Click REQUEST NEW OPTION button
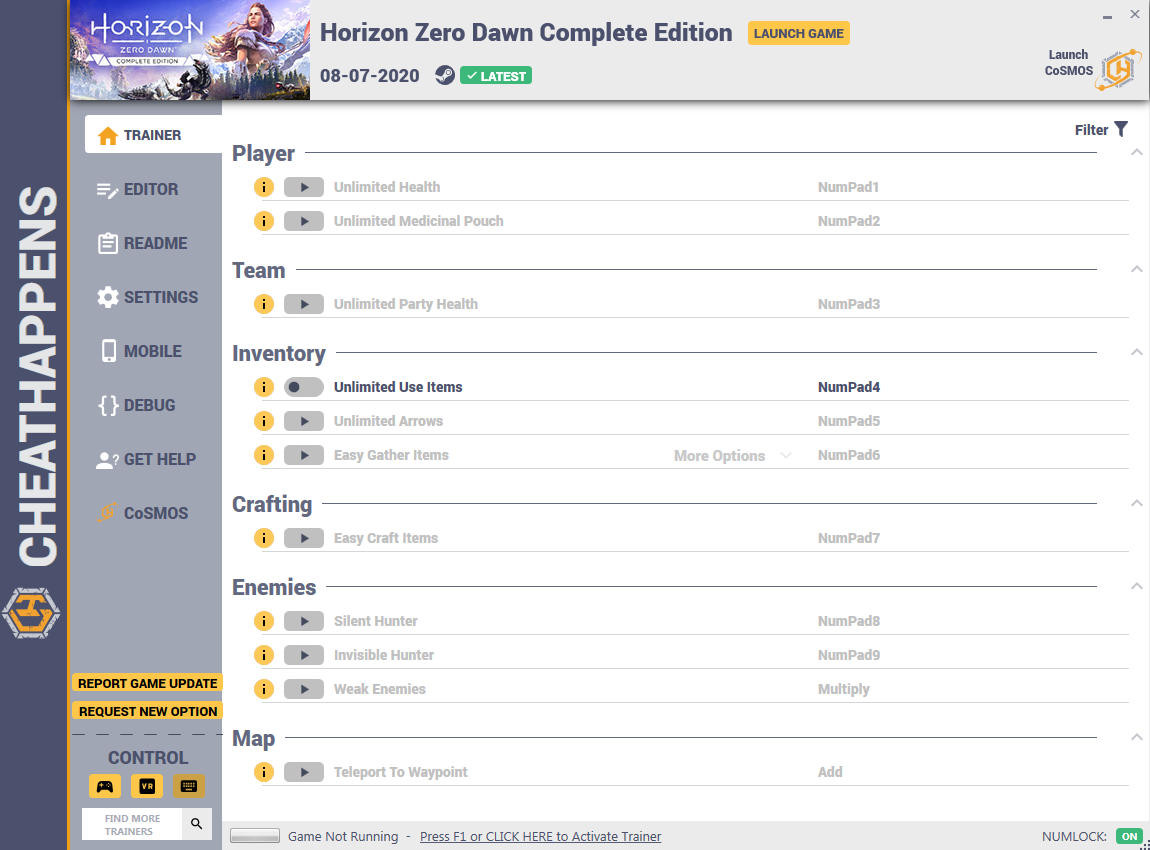Screen dimensions: 1150x850 147,711
